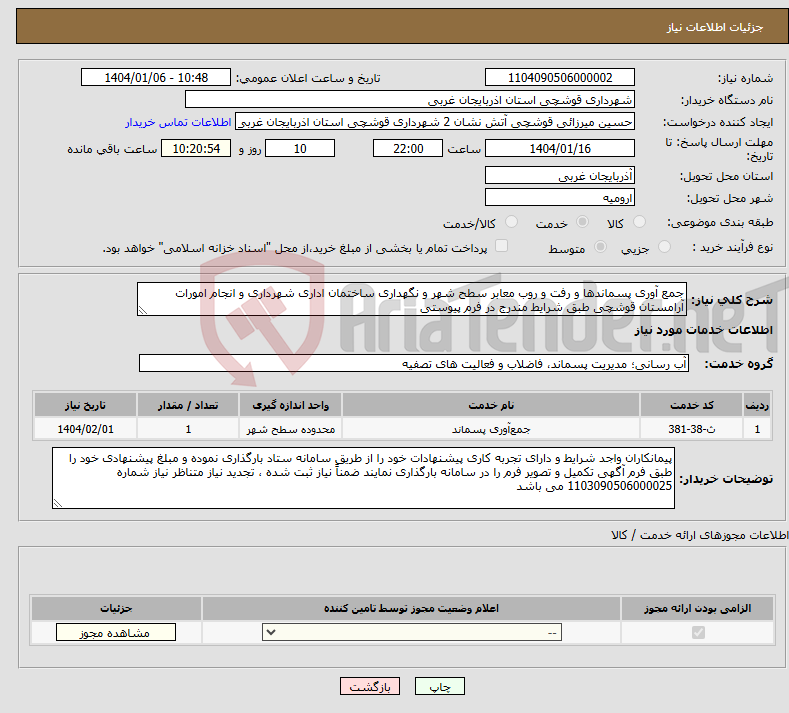The width and height of the screenshot is (789, 713).
Task: Click the deadline date field 1404/01/16
Action: pyautogui.click(x=560, y=148)
